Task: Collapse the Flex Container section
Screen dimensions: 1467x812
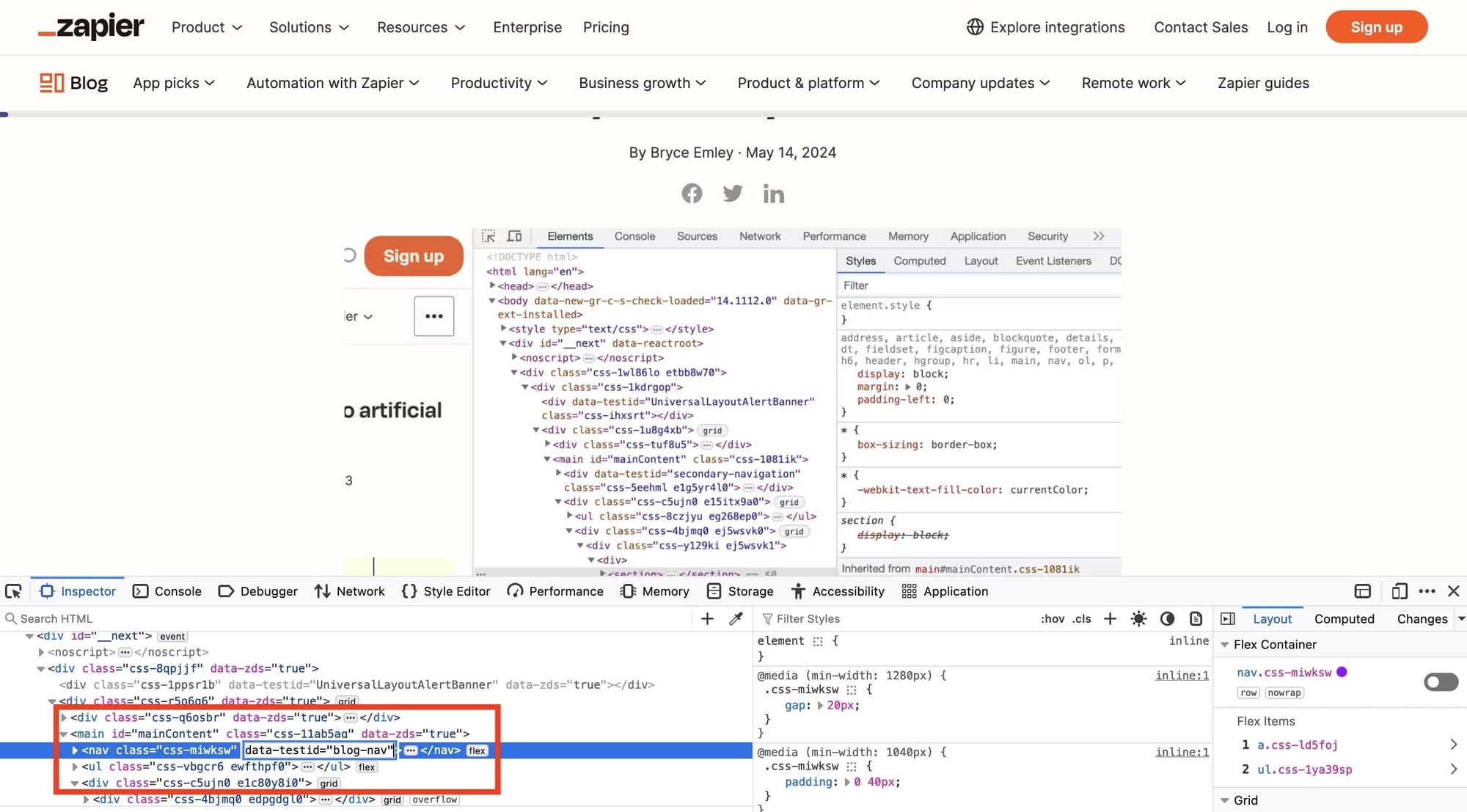Action: tap(1224, 645)
